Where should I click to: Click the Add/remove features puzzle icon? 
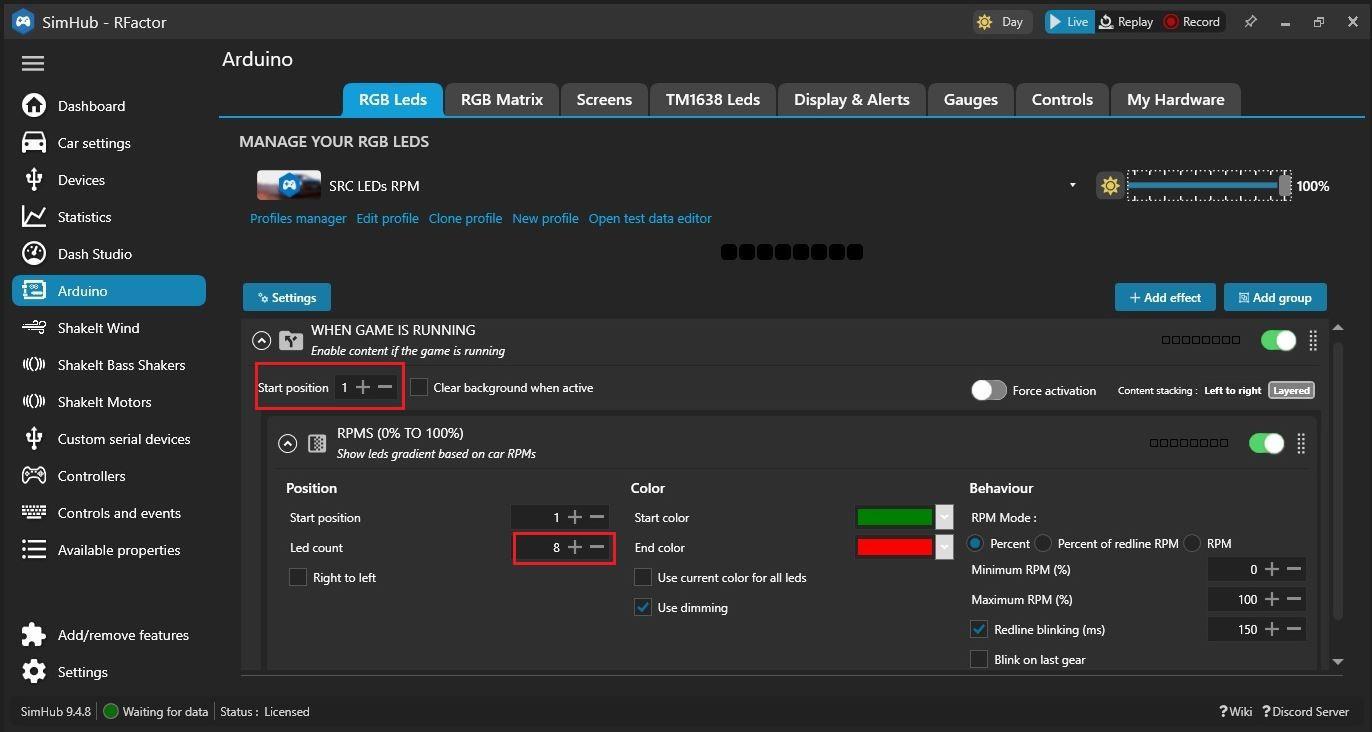tap(34, 635)
